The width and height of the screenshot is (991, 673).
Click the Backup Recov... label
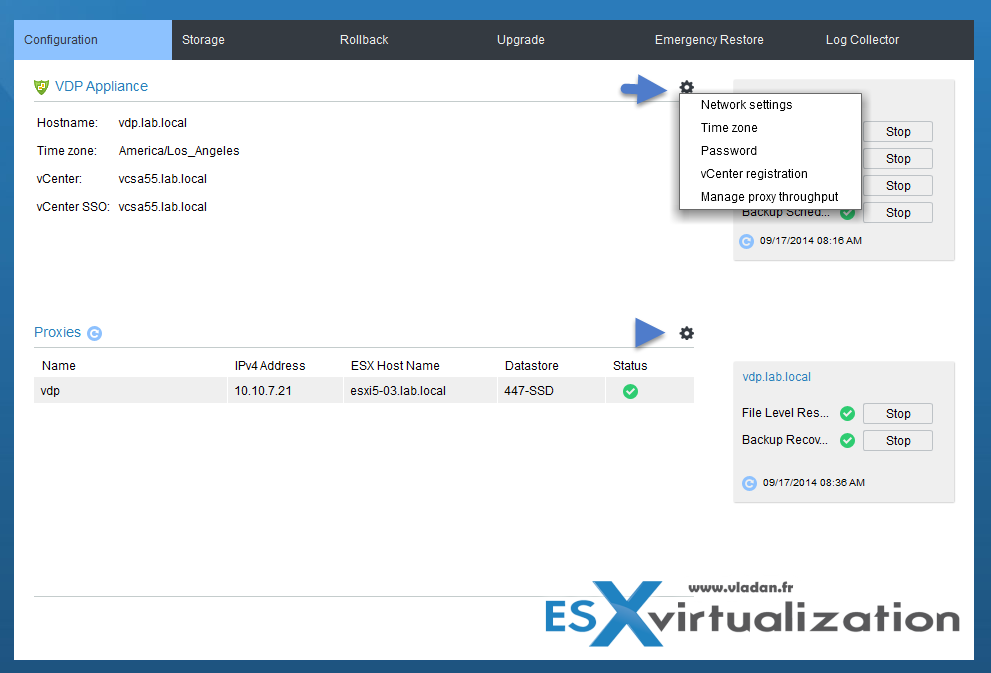[x=785, y=440]
